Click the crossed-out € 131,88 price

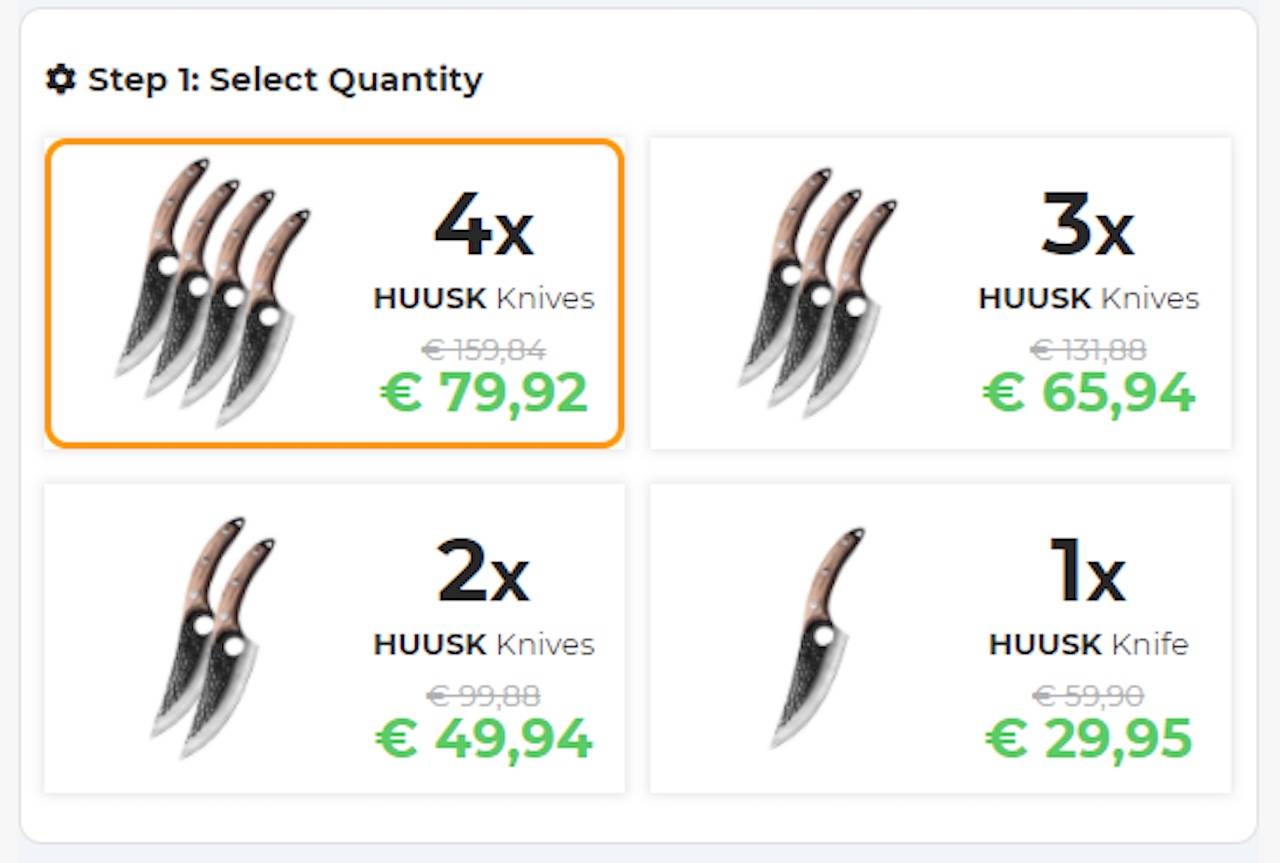(1088, 350)
